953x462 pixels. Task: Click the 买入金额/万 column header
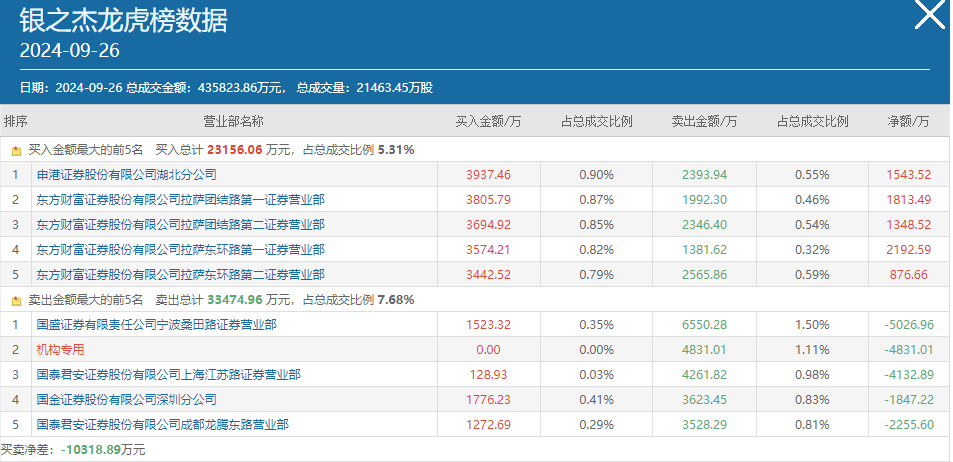(x=489, y=122)
